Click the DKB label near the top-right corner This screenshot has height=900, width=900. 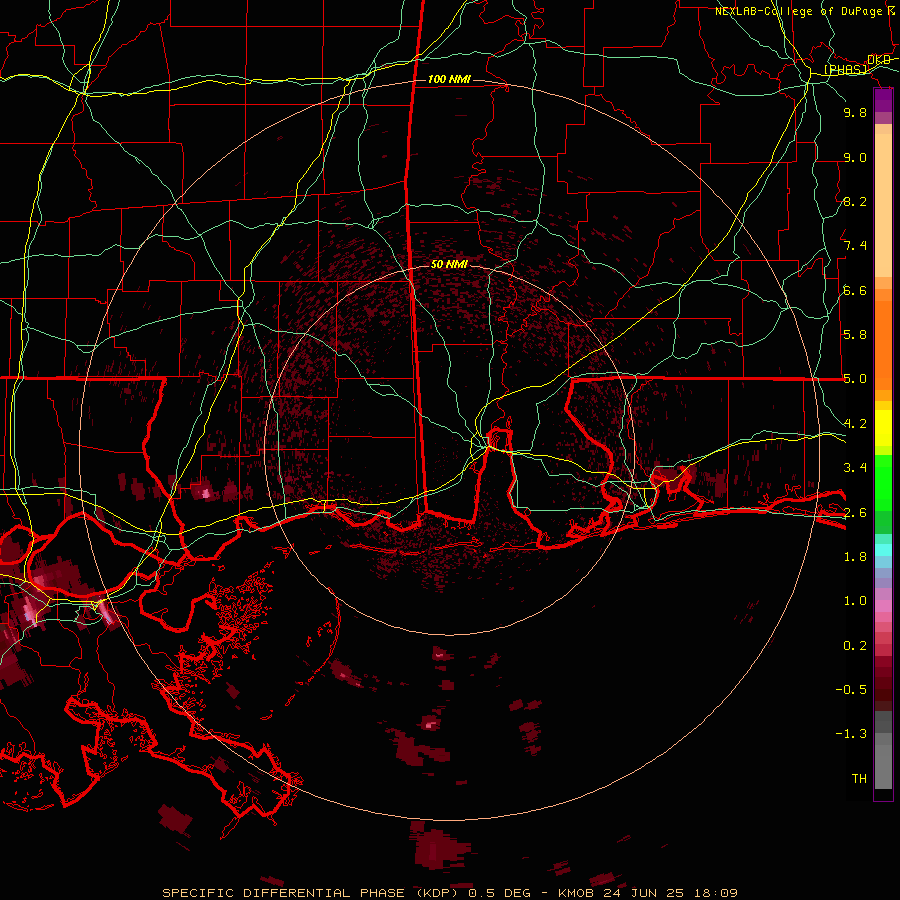click(879, 59)
